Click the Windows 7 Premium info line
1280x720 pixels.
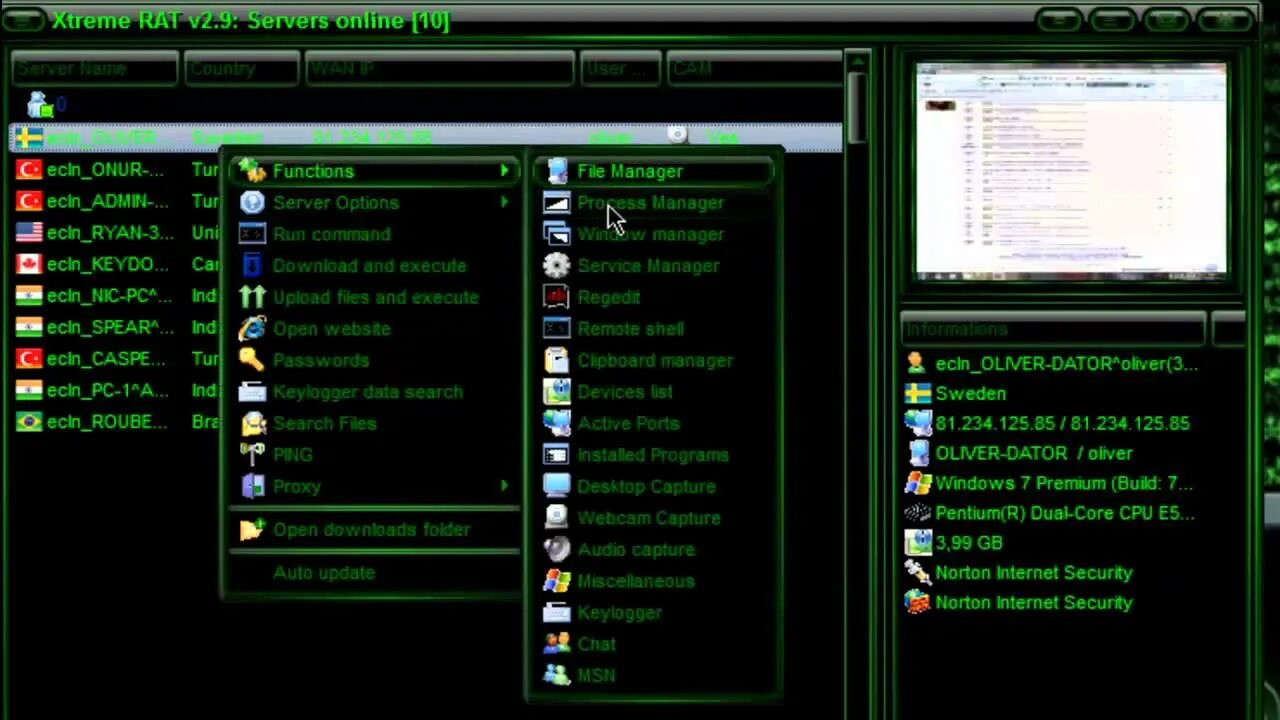[x=1048, y=483]
